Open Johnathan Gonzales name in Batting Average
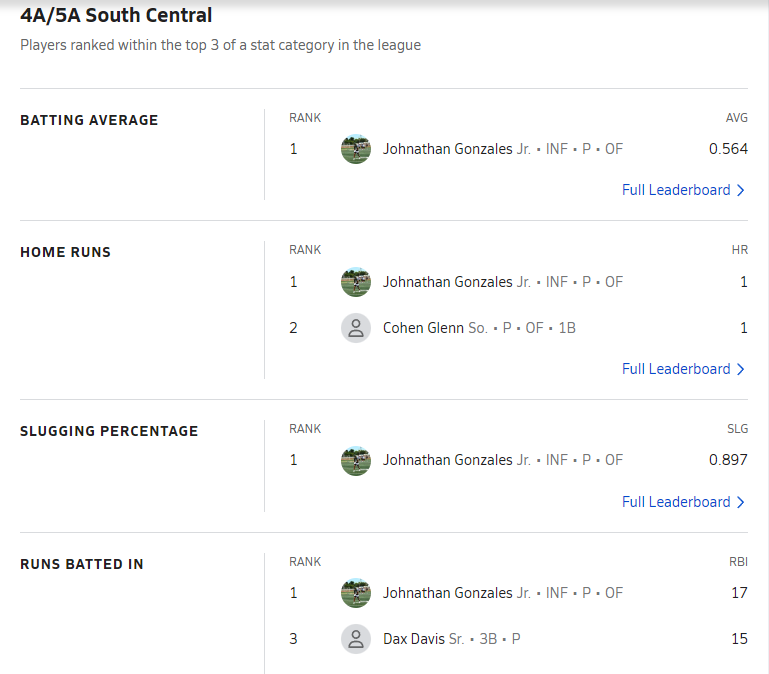The height and width of the screenshot is (674, 769). [447, 149]
